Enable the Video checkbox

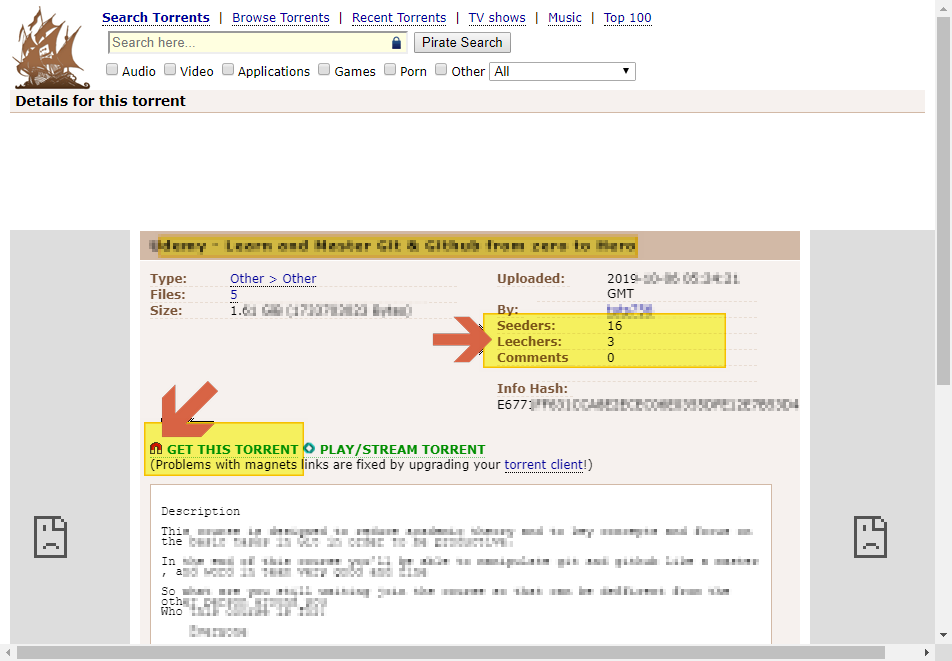click(x=170, y=69)
